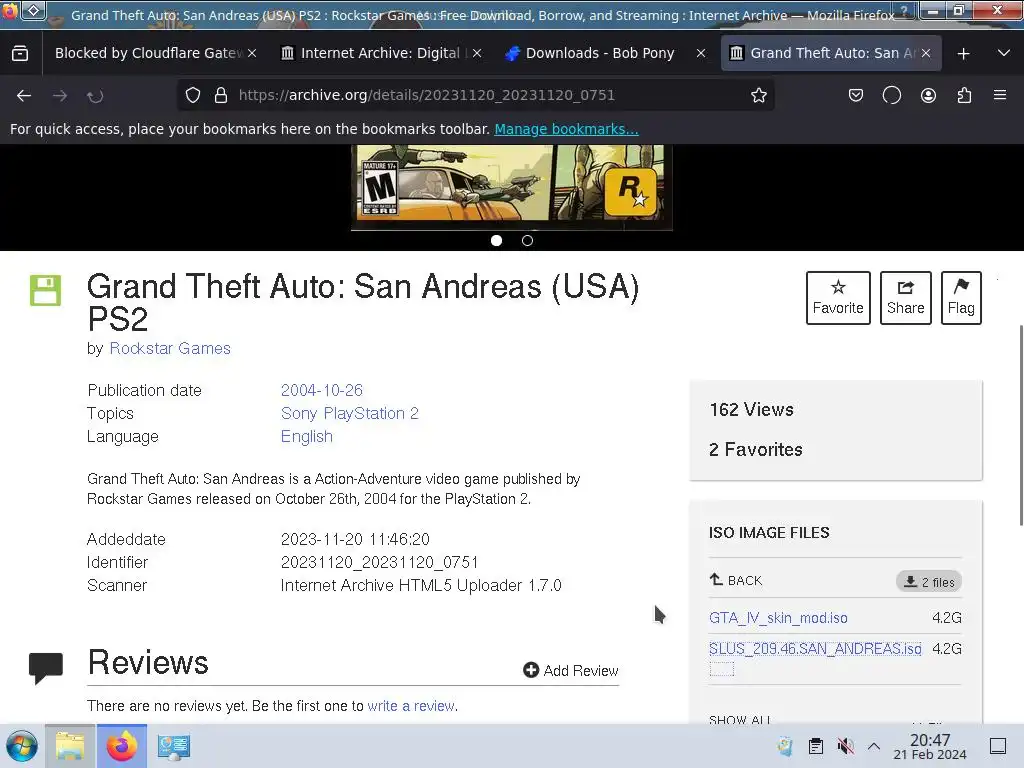Flag this item
The image size is (1024, 768).
961,298
